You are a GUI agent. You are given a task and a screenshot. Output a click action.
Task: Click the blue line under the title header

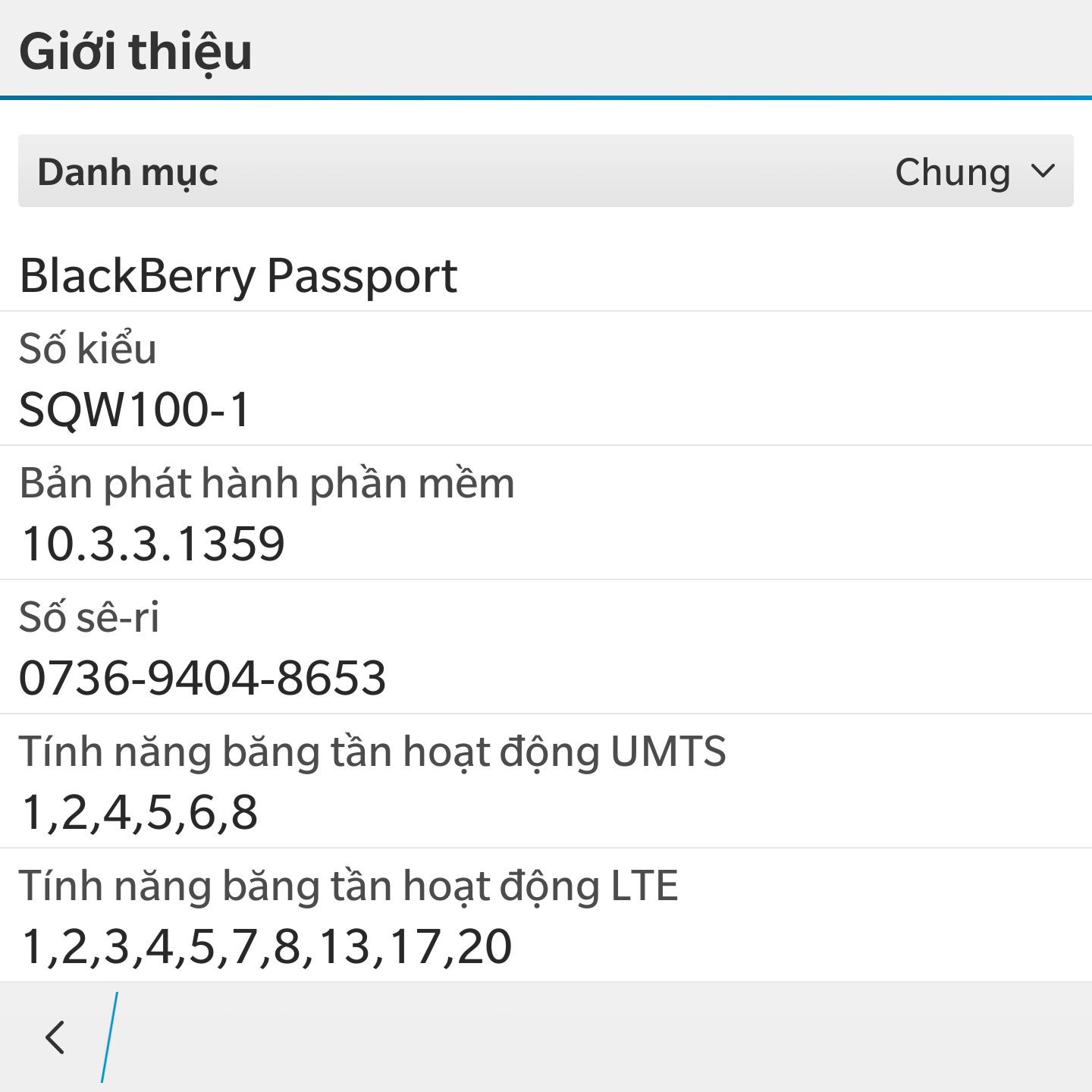click(x=546, y=98)
